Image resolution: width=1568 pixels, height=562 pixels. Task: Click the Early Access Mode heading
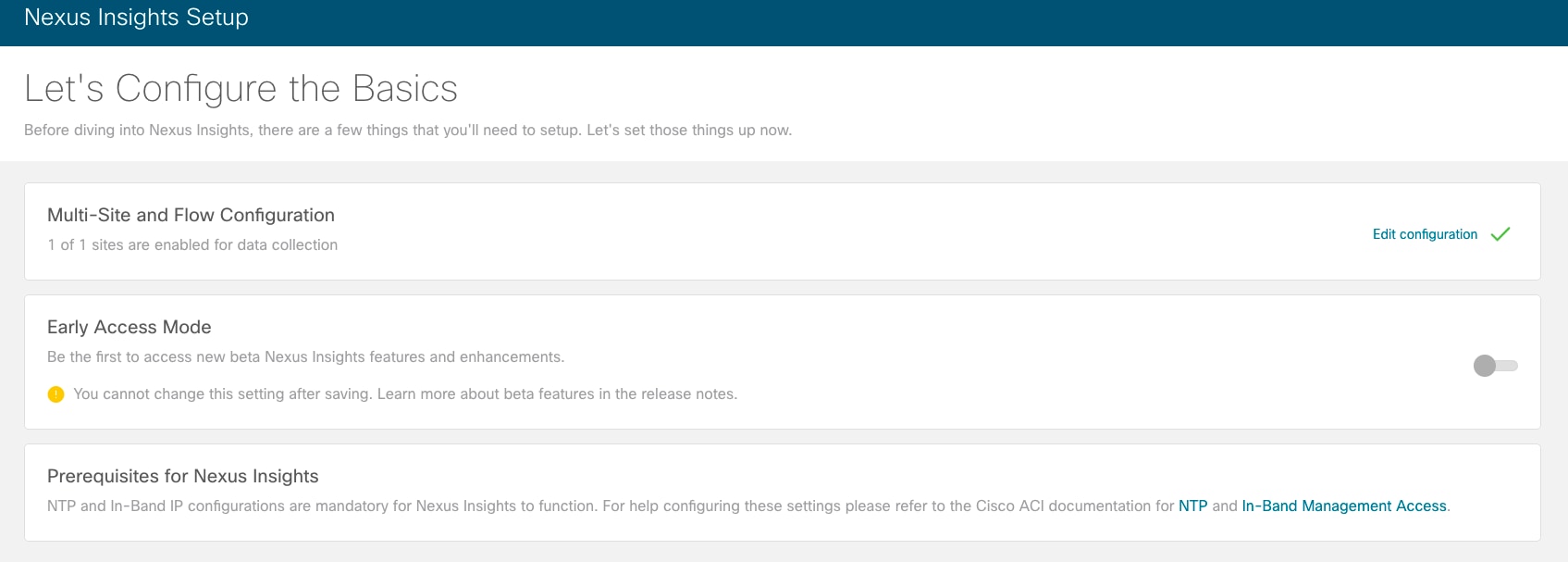click(129, 328)
